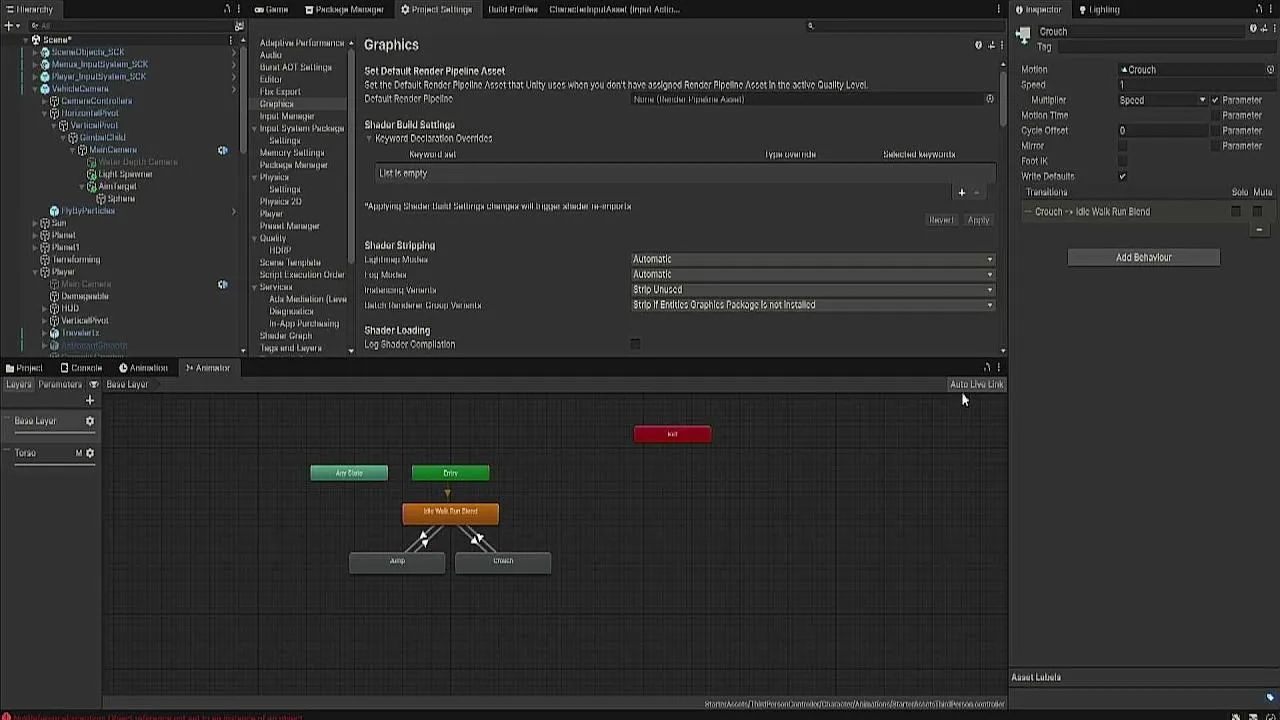Viewport: 1280px width, 720px height.
Task: Open the Animation tab
Action: (x=143, y=368)
